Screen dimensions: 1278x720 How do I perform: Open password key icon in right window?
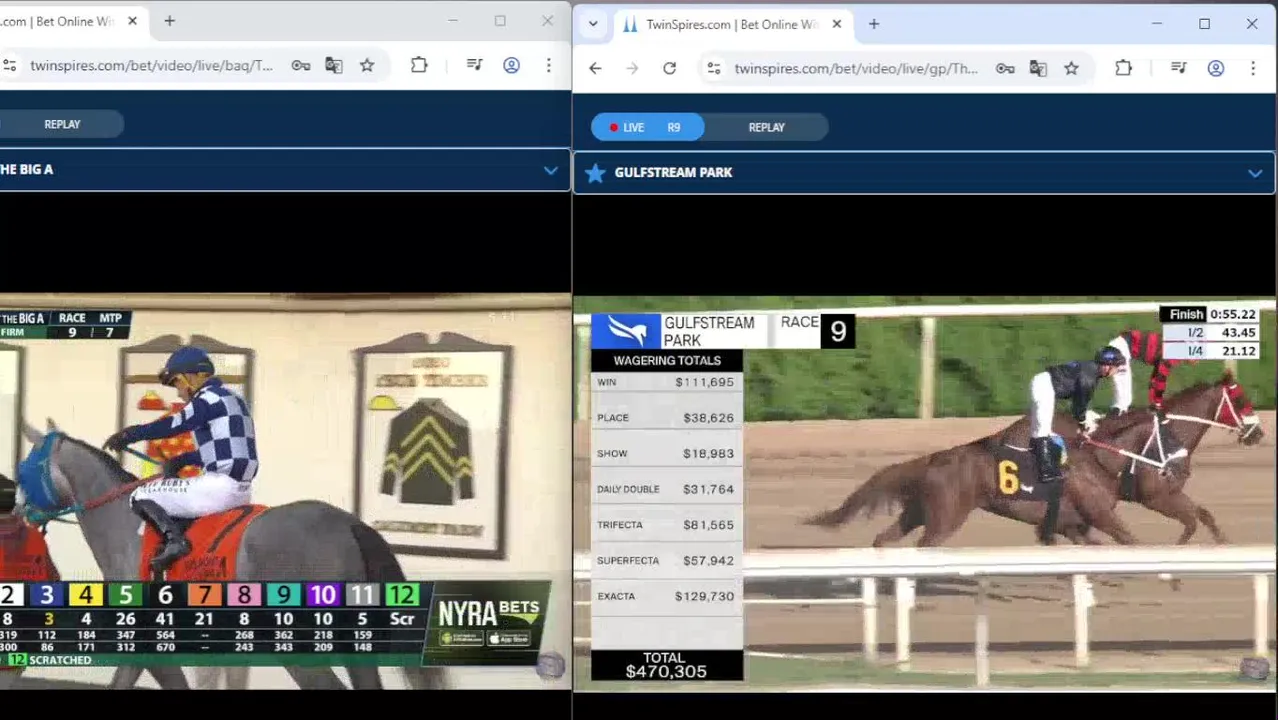[1005, 68]
